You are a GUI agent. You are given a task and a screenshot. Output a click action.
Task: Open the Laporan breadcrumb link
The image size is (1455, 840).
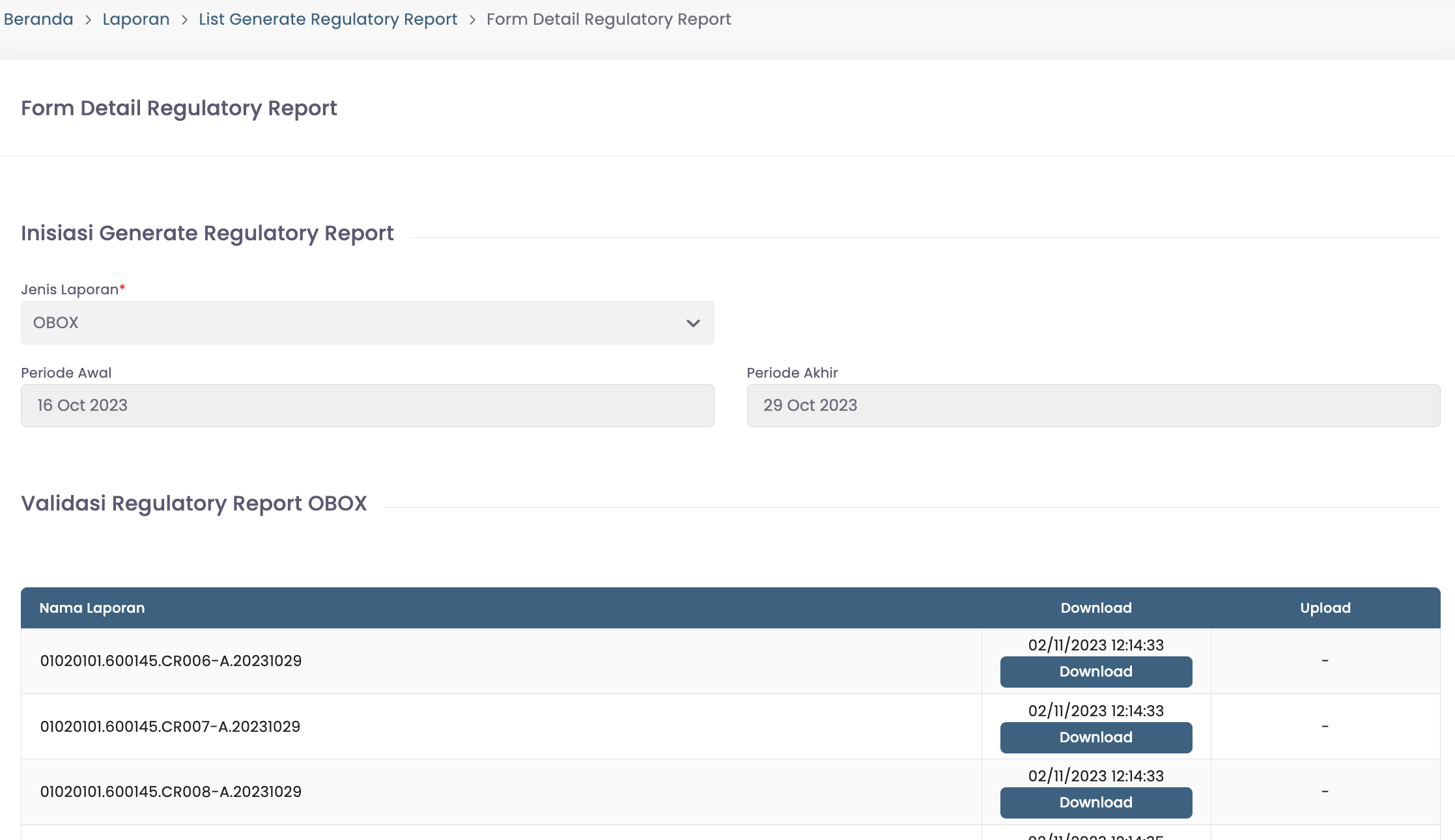pyautogui.click(x=135, y=20)
